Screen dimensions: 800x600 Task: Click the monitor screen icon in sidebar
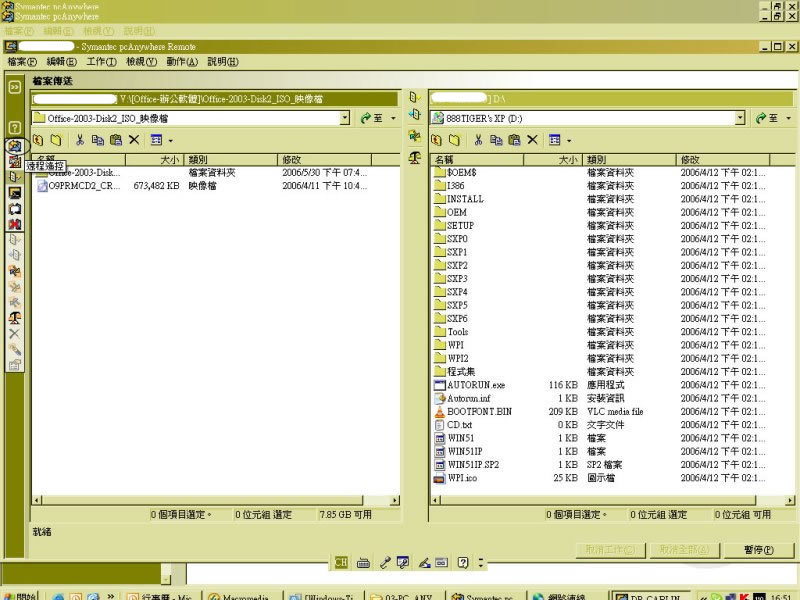click(15, 193)
